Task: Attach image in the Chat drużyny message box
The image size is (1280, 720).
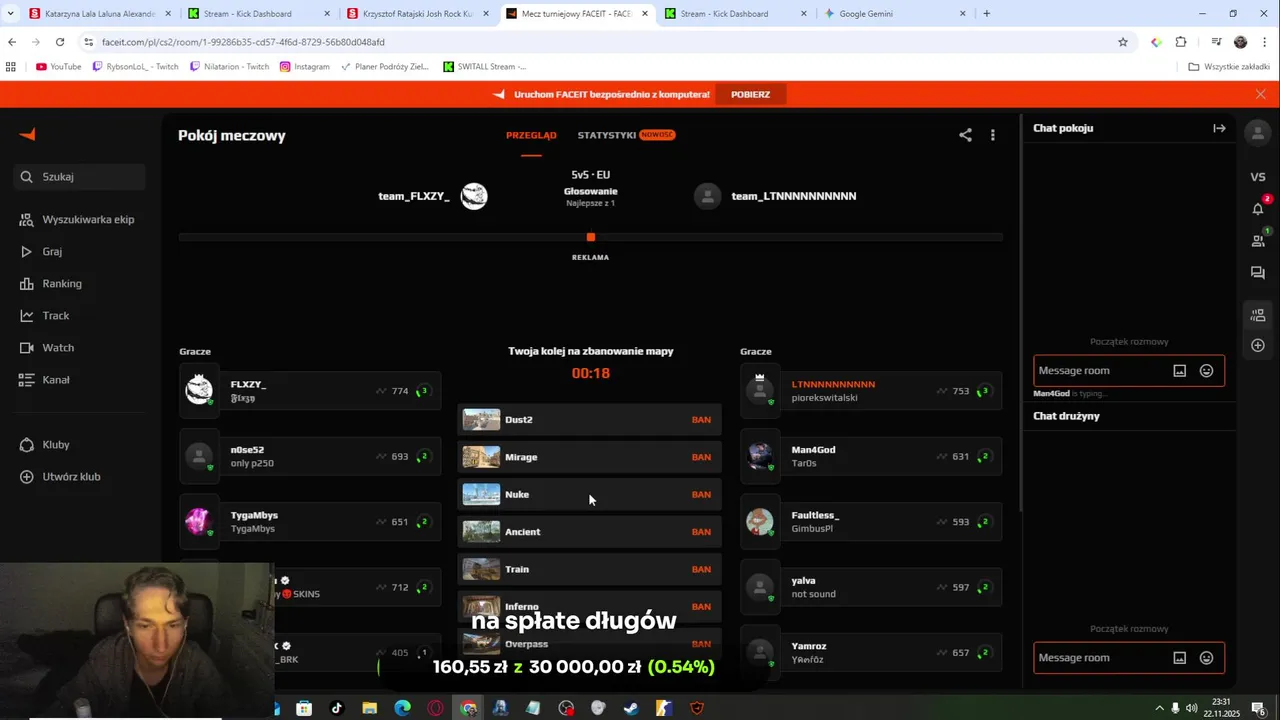Action: point(1180,658)
